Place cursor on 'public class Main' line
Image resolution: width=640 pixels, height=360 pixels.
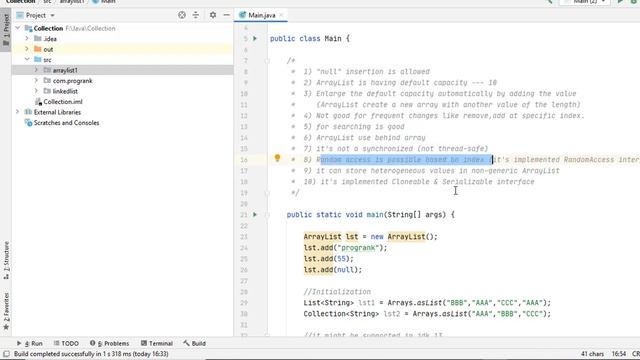coord(309,39)
